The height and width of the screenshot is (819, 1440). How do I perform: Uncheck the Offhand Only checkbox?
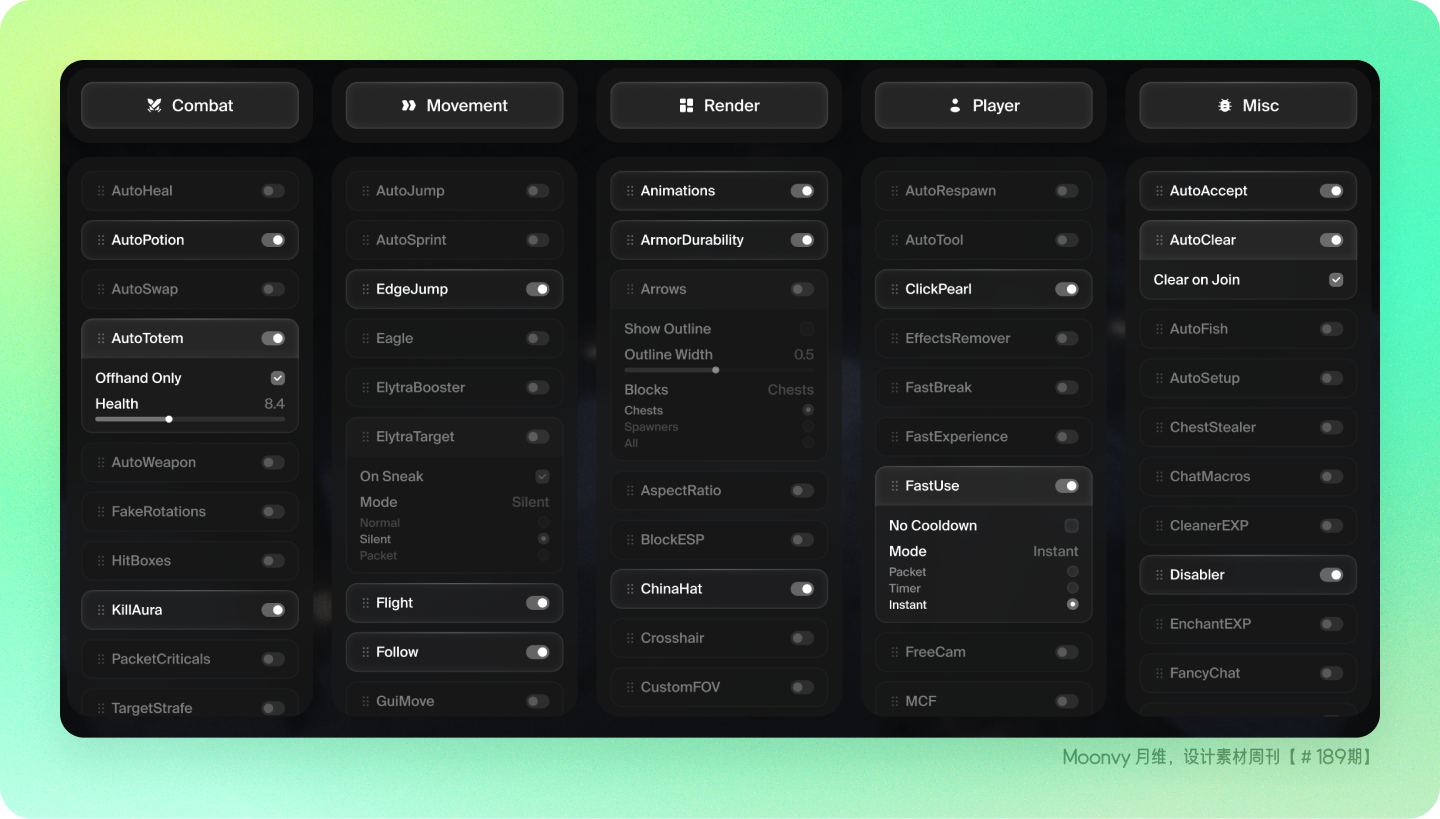tap(278, 378)
